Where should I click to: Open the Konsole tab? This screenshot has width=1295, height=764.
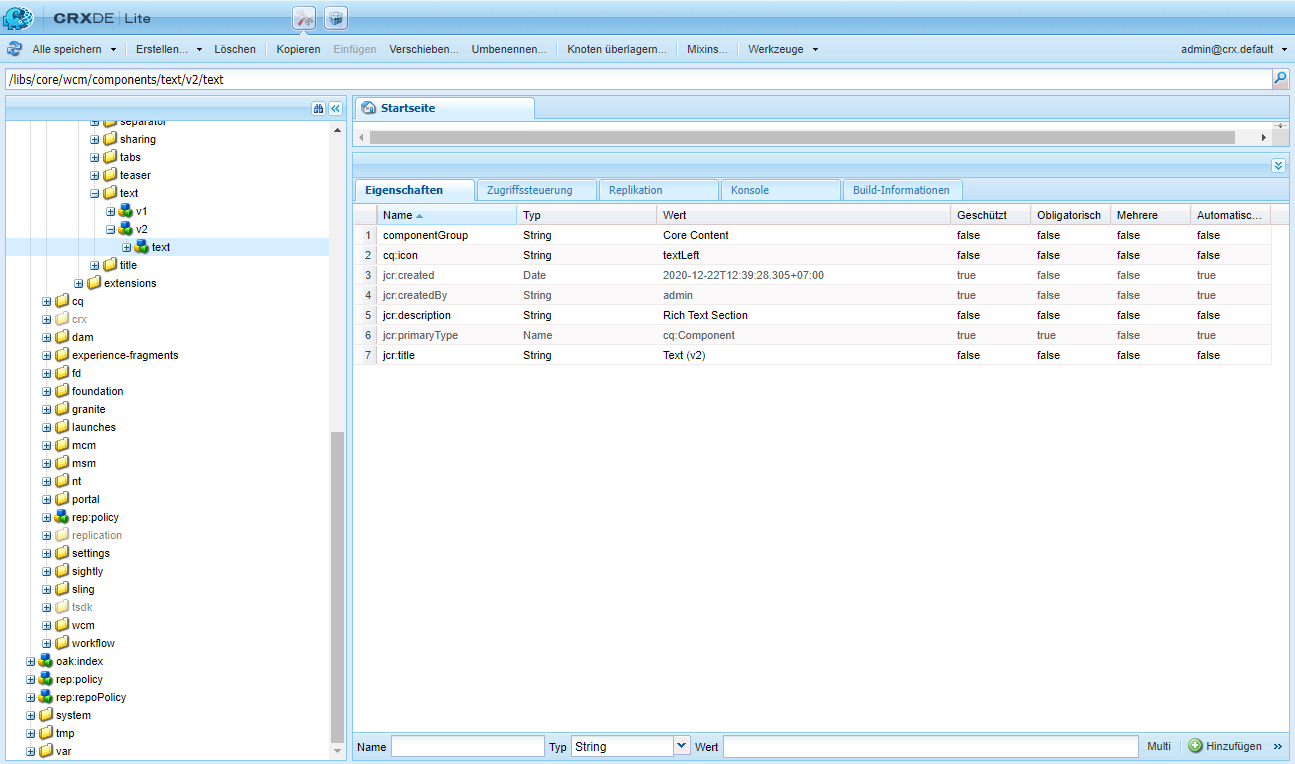click(780, 190)
